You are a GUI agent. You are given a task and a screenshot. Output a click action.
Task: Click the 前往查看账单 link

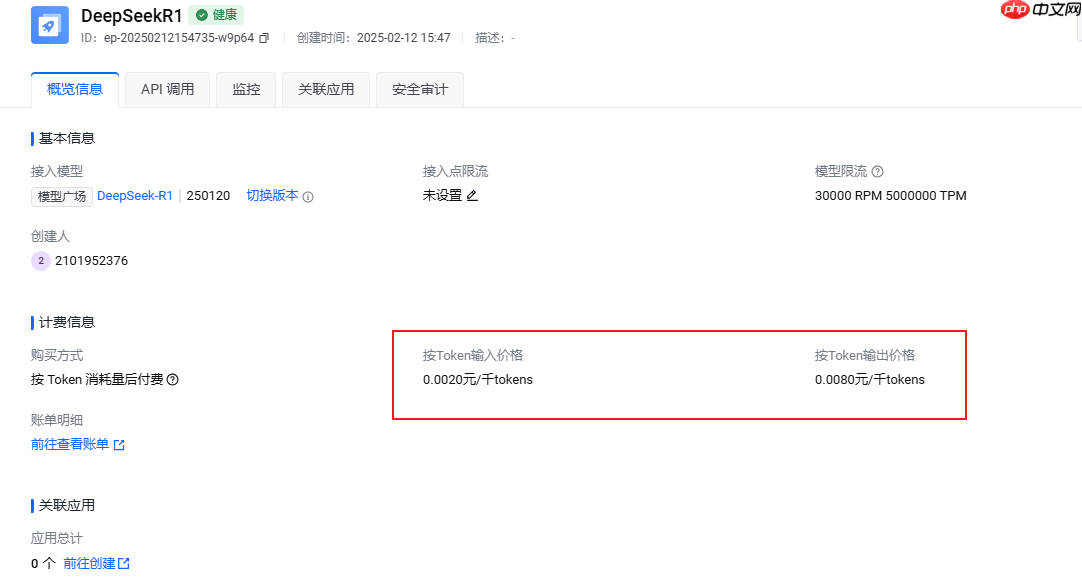coord(68,444)
